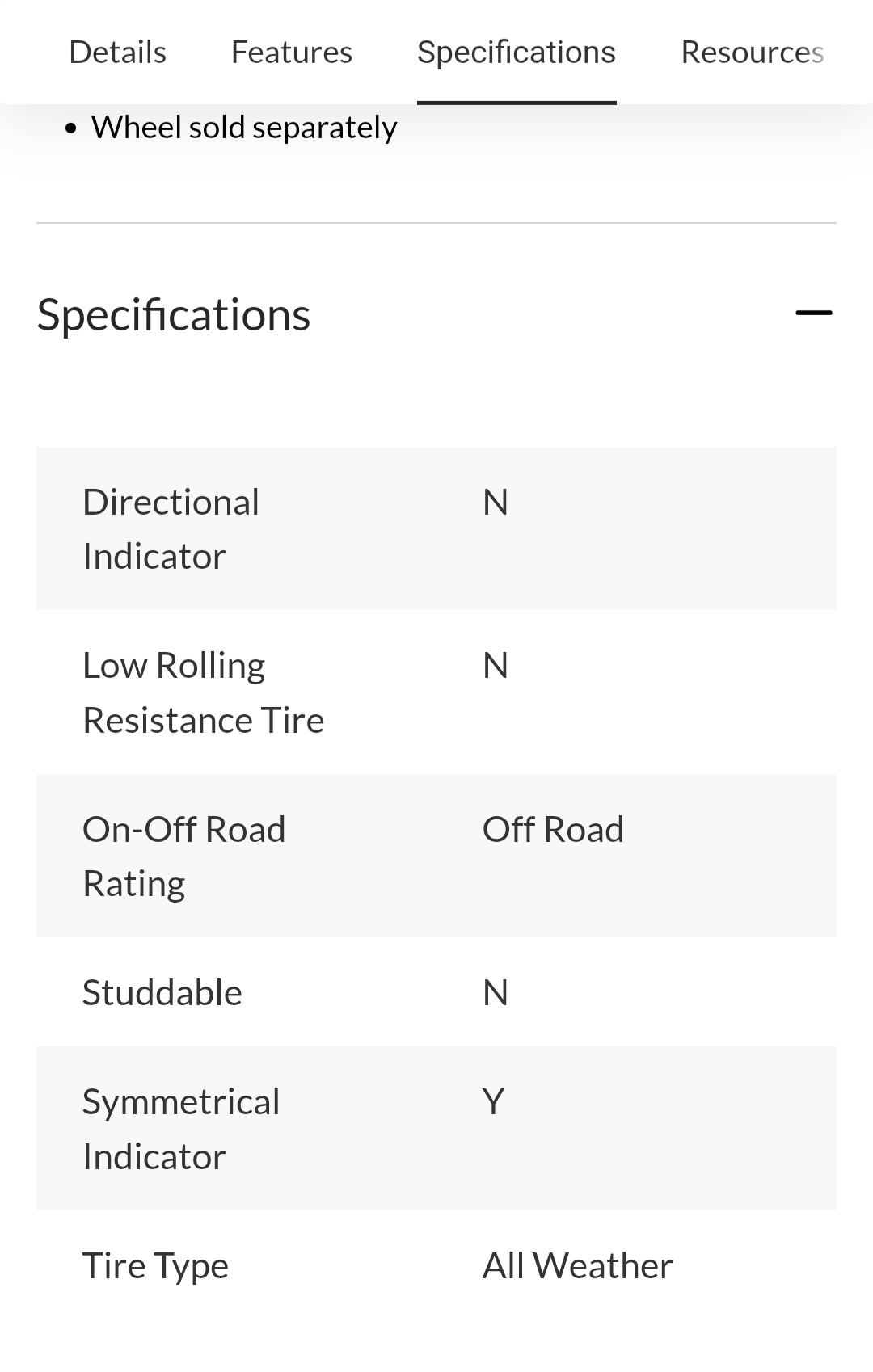This screenshot has width=873, height=1372.
Task: Select the Directional Indicator label
Action: tap(171, 529)
